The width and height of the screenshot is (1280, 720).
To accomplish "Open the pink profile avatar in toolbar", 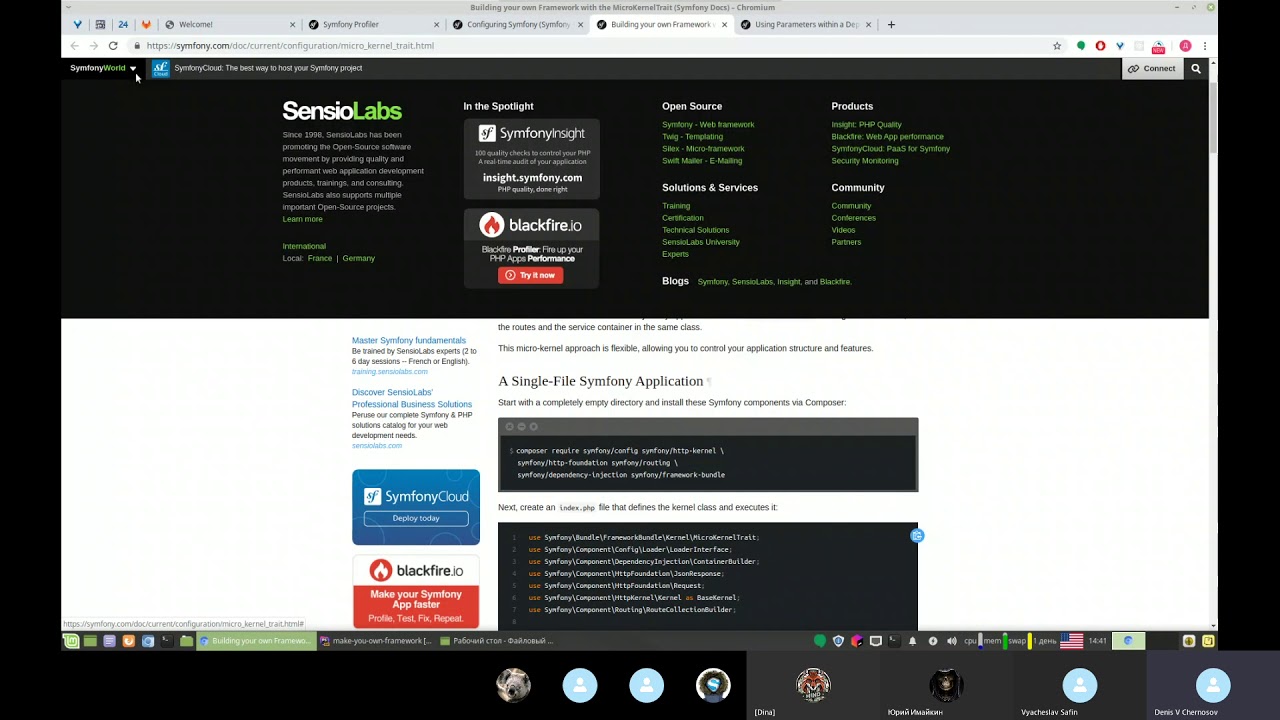I will 1185,46.
